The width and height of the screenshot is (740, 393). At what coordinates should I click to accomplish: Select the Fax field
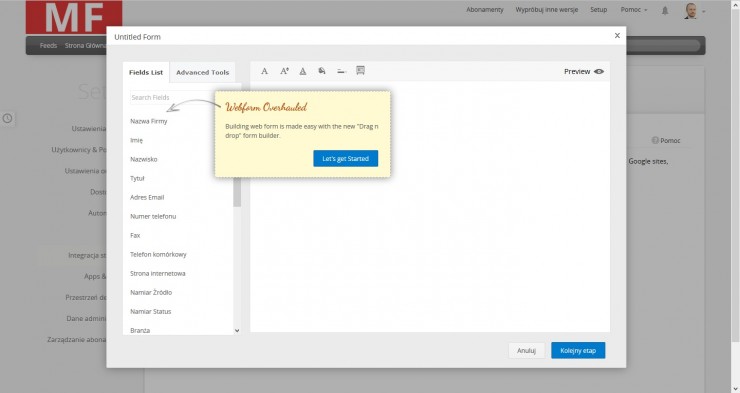point(135,235)
